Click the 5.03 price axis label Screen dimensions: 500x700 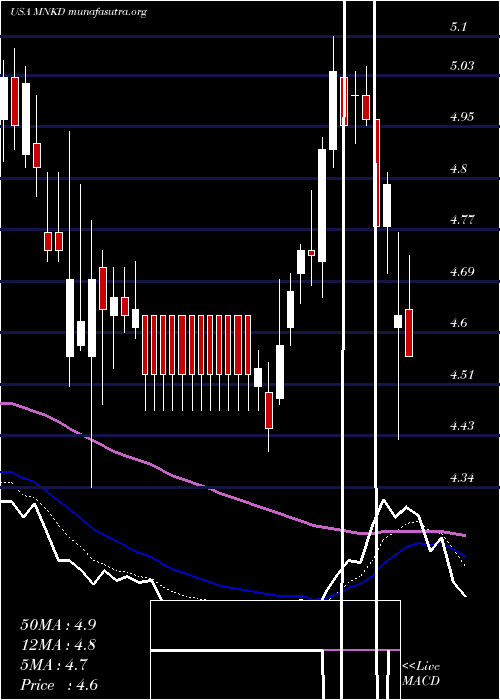tap(462, 66)
